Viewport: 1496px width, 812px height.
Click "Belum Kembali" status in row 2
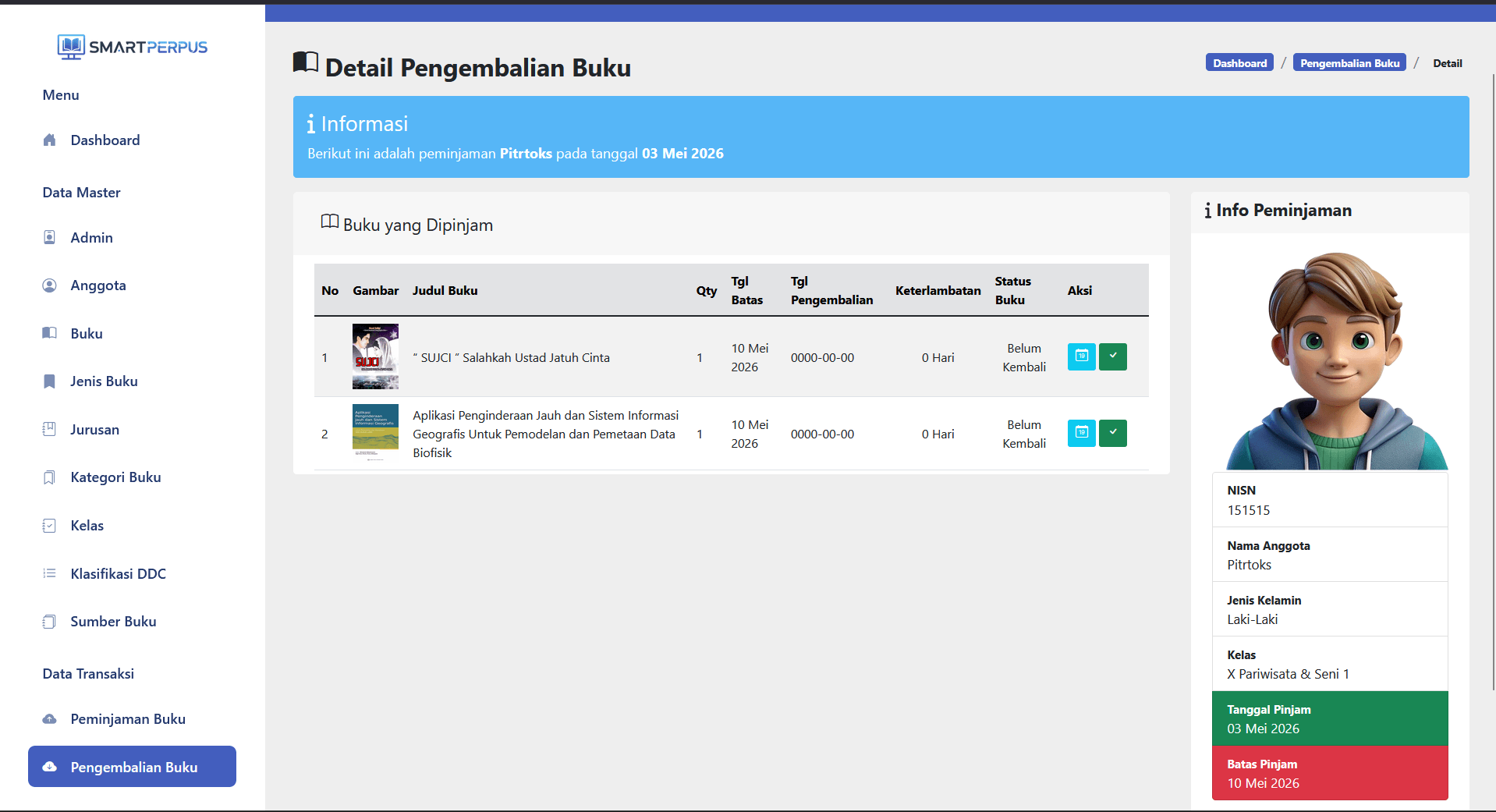(x=1023, y=434)
